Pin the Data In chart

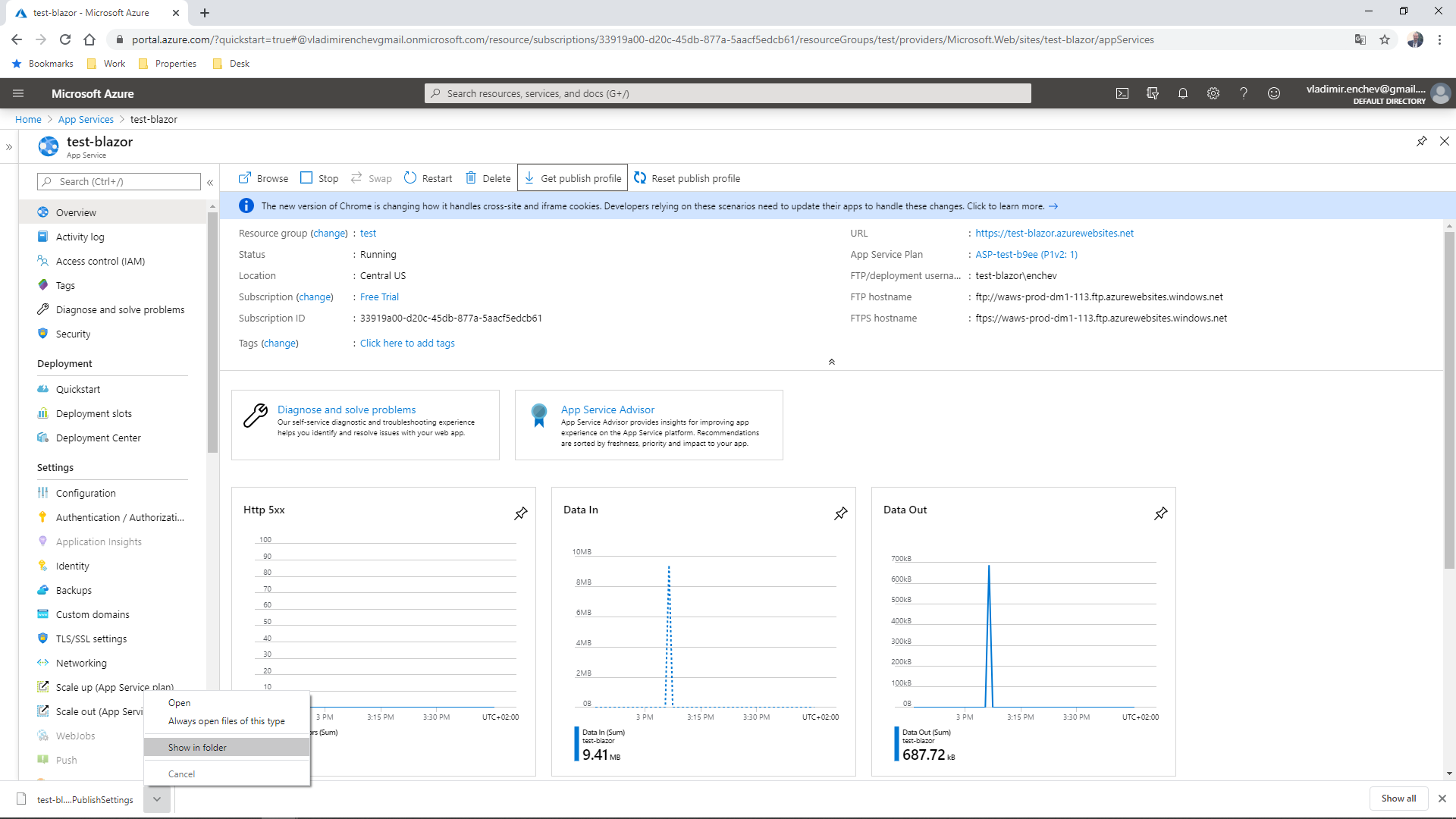841,513
